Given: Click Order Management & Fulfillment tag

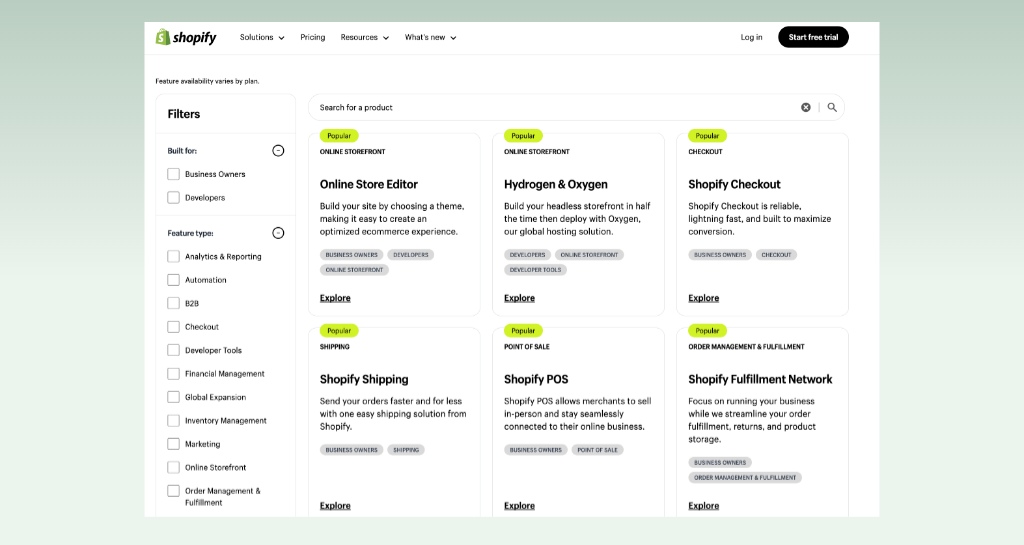Looking at the screenshot, I should [x=744, y=478].
